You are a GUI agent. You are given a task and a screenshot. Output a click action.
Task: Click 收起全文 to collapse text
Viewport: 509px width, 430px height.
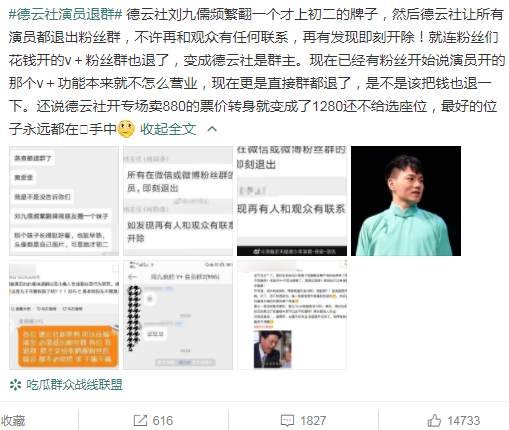click(x=168, y=129)
